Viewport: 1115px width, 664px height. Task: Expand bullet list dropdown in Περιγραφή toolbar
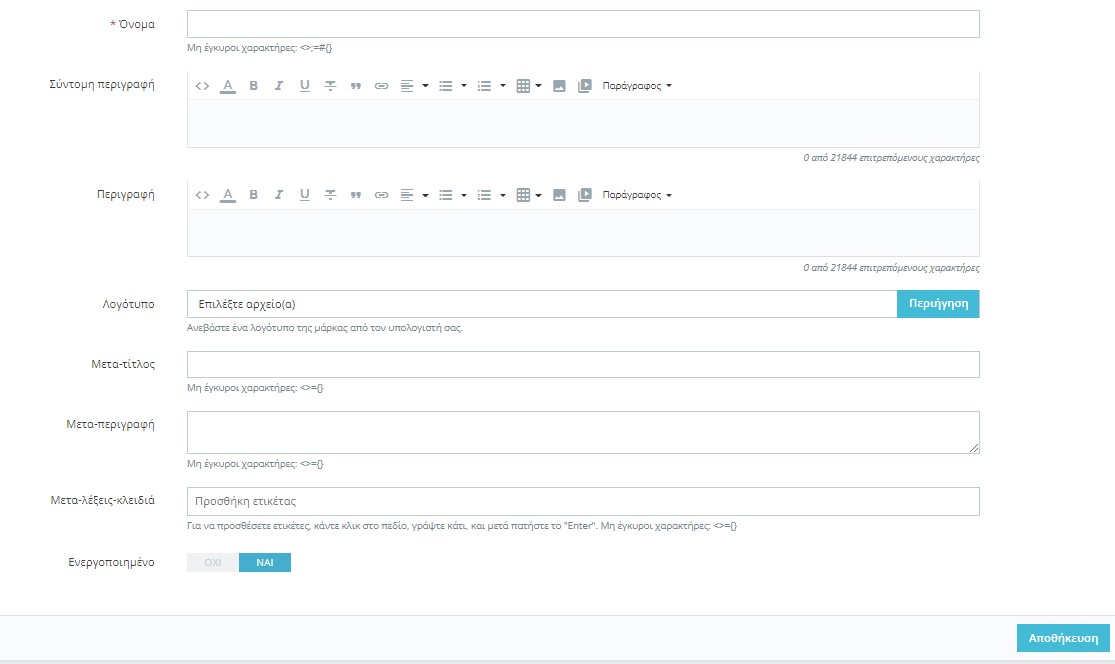tap(452, 195)
